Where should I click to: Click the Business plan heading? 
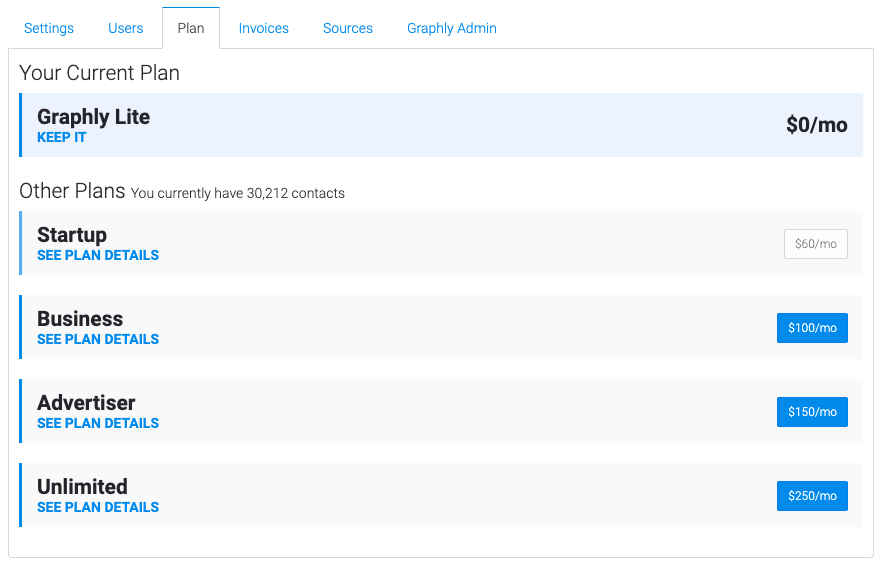click(80, 319)
